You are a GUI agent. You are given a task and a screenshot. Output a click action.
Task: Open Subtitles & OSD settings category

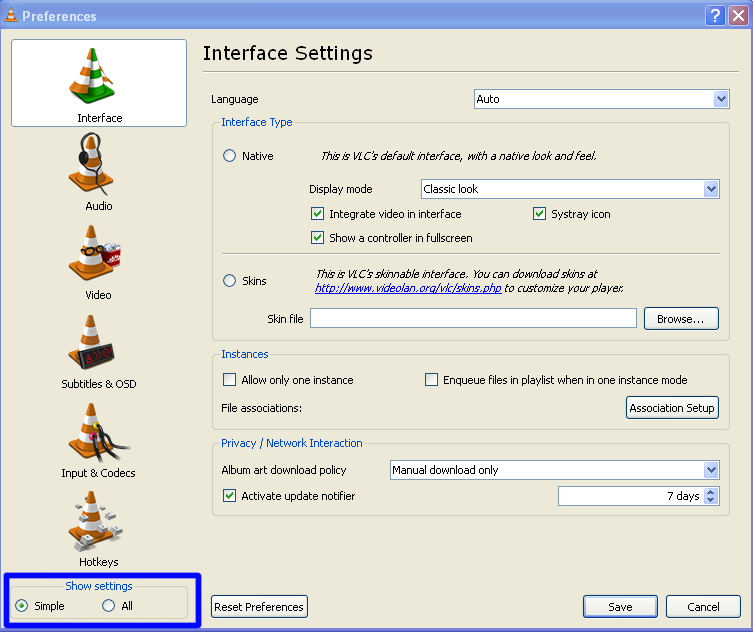pyautogui.click(x=98, y=352)
